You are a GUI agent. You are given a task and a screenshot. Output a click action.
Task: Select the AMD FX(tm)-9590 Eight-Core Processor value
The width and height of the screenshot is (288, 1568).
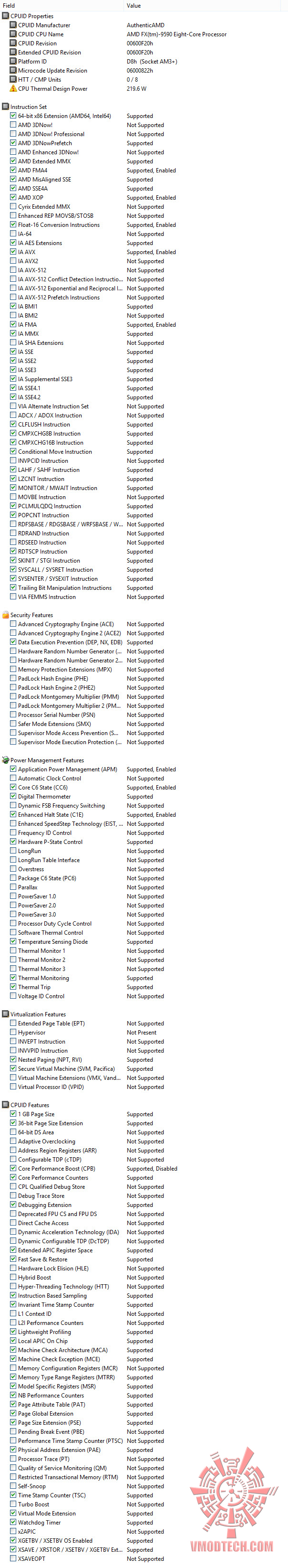[177, 34]
